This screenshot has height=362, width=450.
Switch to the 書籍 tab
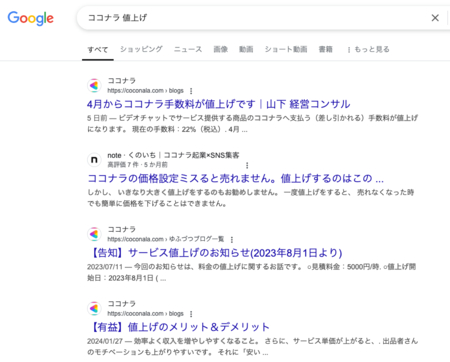325,49
